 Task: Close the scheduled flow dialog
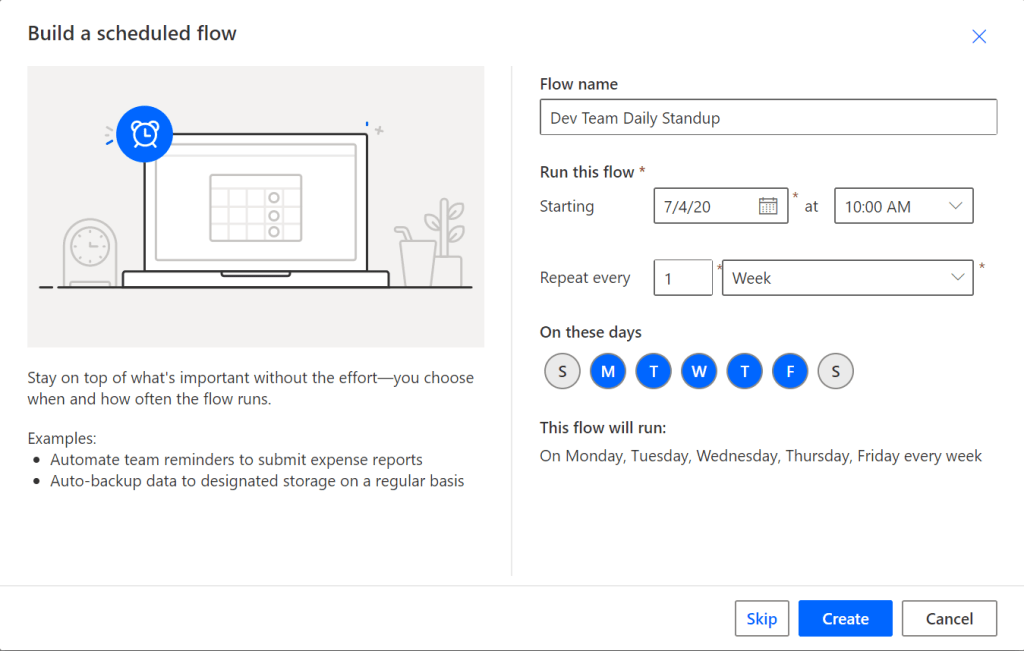pos(979,37)
